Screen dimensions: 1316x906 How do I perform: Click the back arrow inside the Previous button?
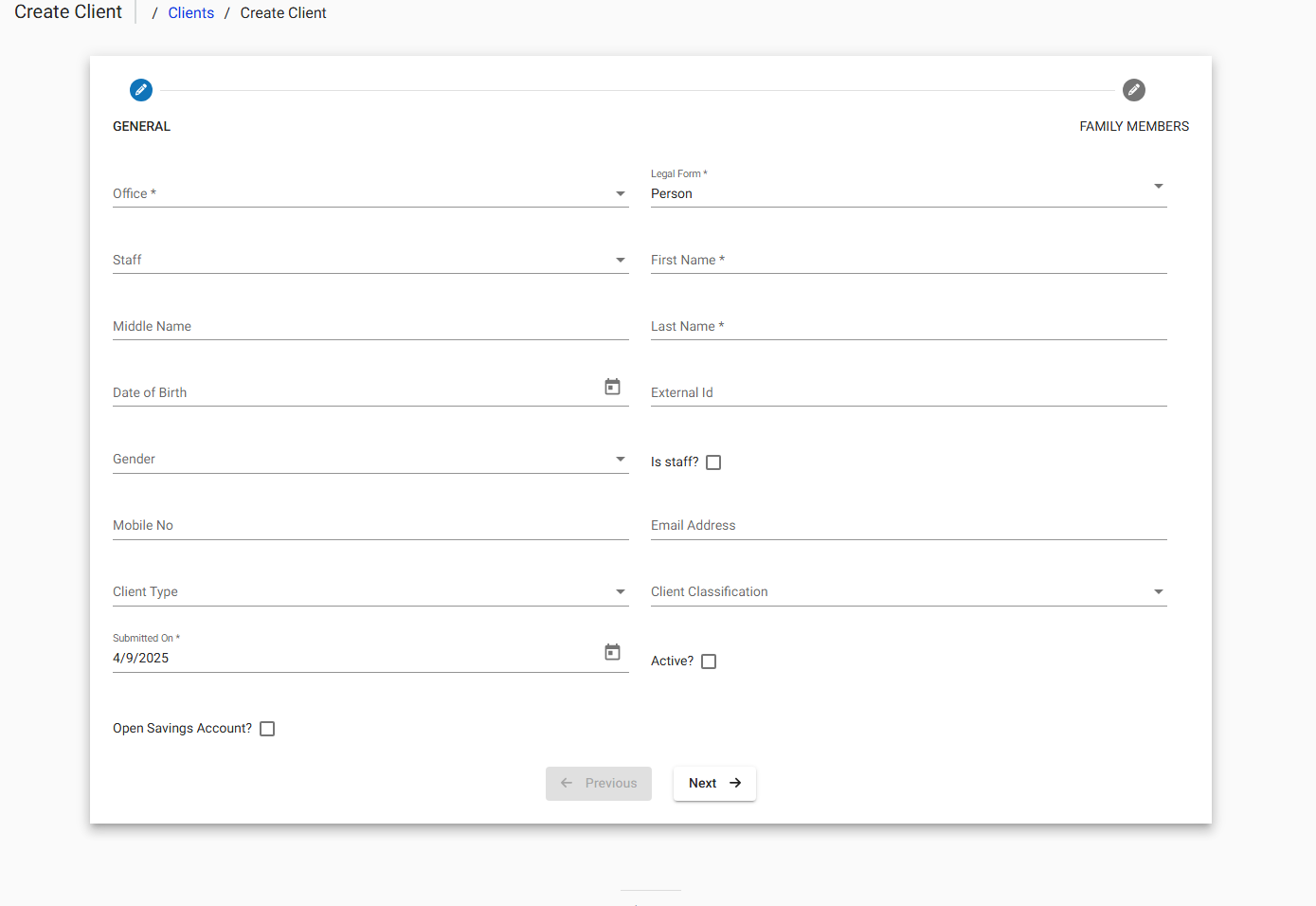(566, 783)
